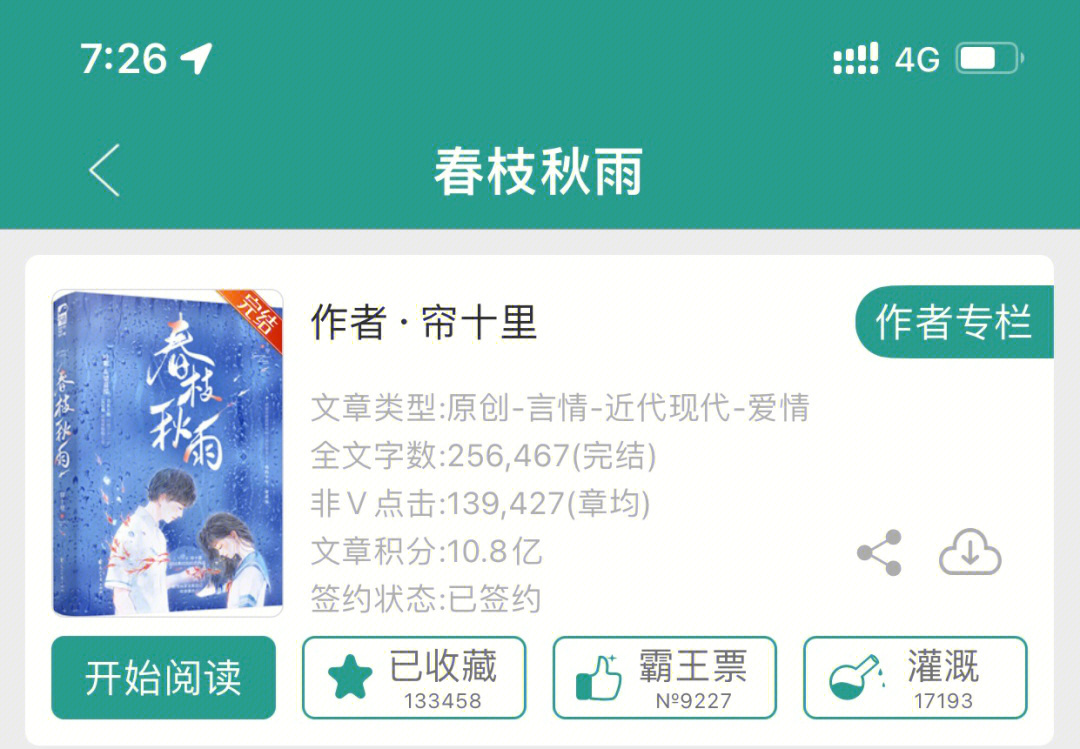The height and width of the screenshot is (749, 1080).
Task: Tap the author name 帘十里
Action: coord(479,322)
